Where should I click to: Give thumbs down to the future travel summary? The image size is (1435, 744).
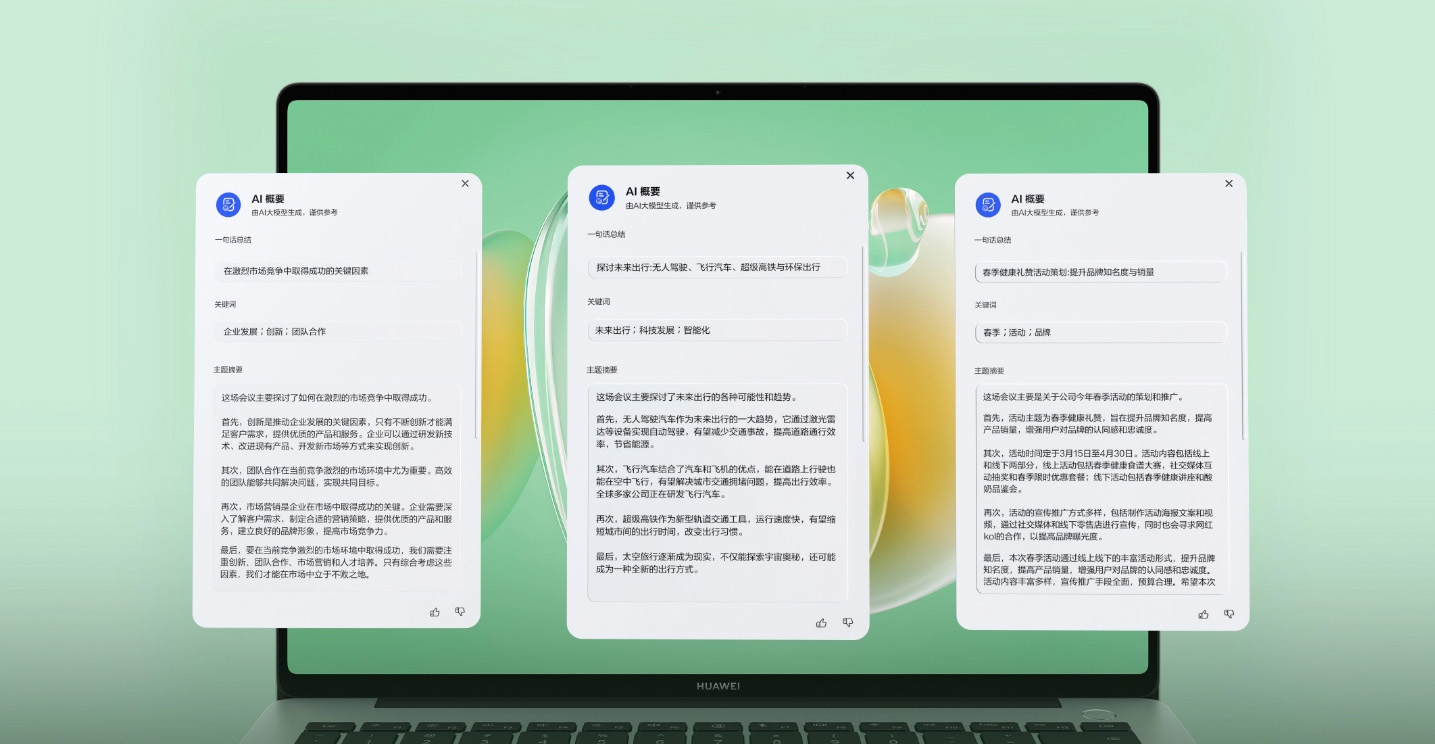pyautogui.click(x=848, y=622)
